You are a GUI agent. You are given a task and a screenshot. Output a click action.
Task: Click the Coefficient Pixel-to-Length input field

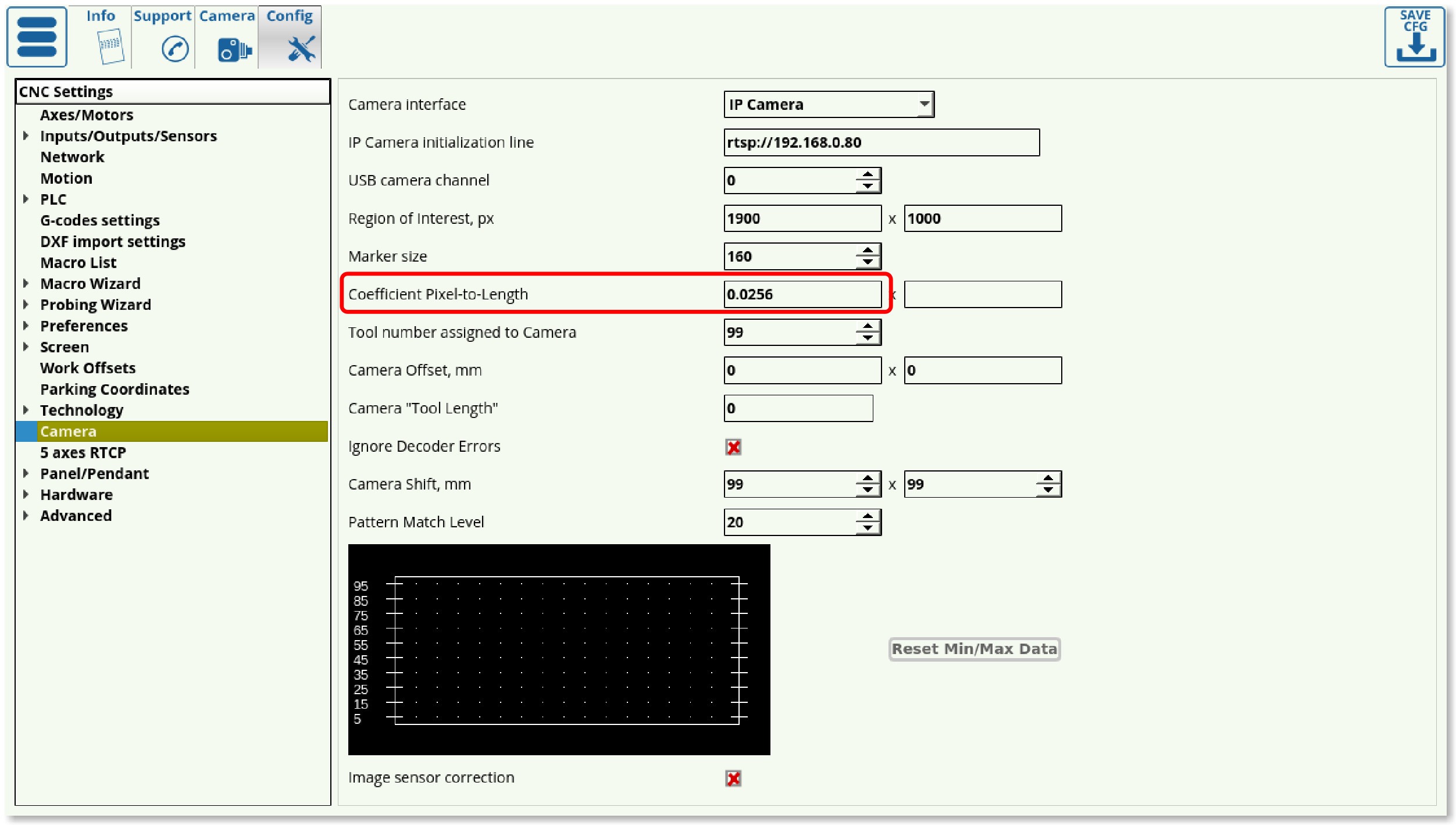(800, 294)
